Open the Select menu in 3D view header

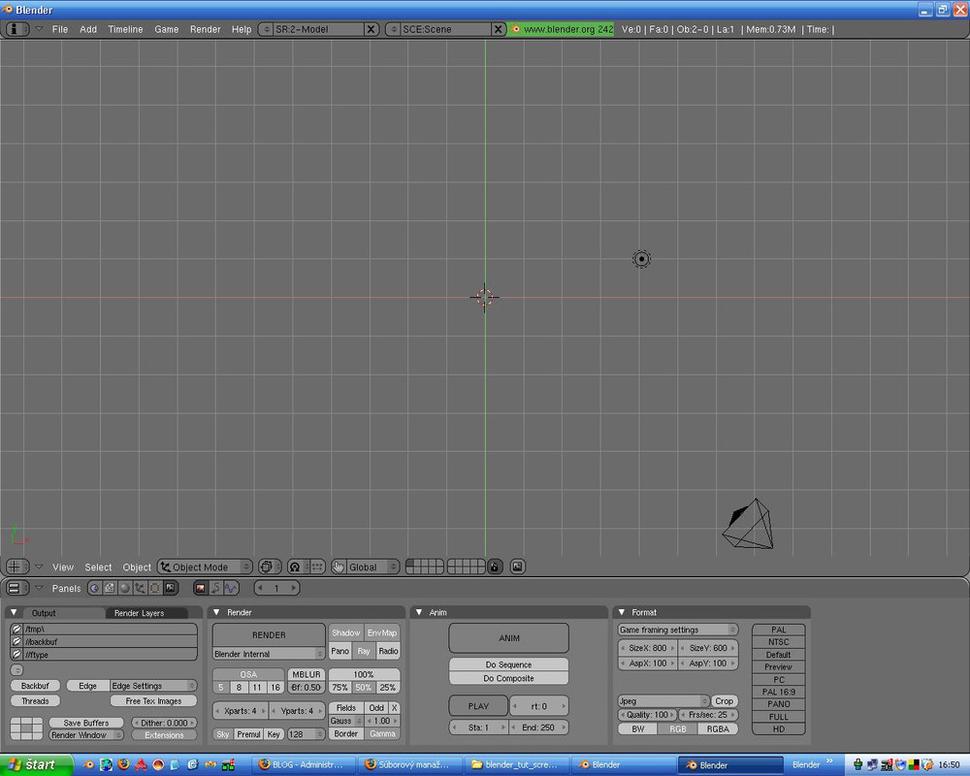tap(98, 567)
